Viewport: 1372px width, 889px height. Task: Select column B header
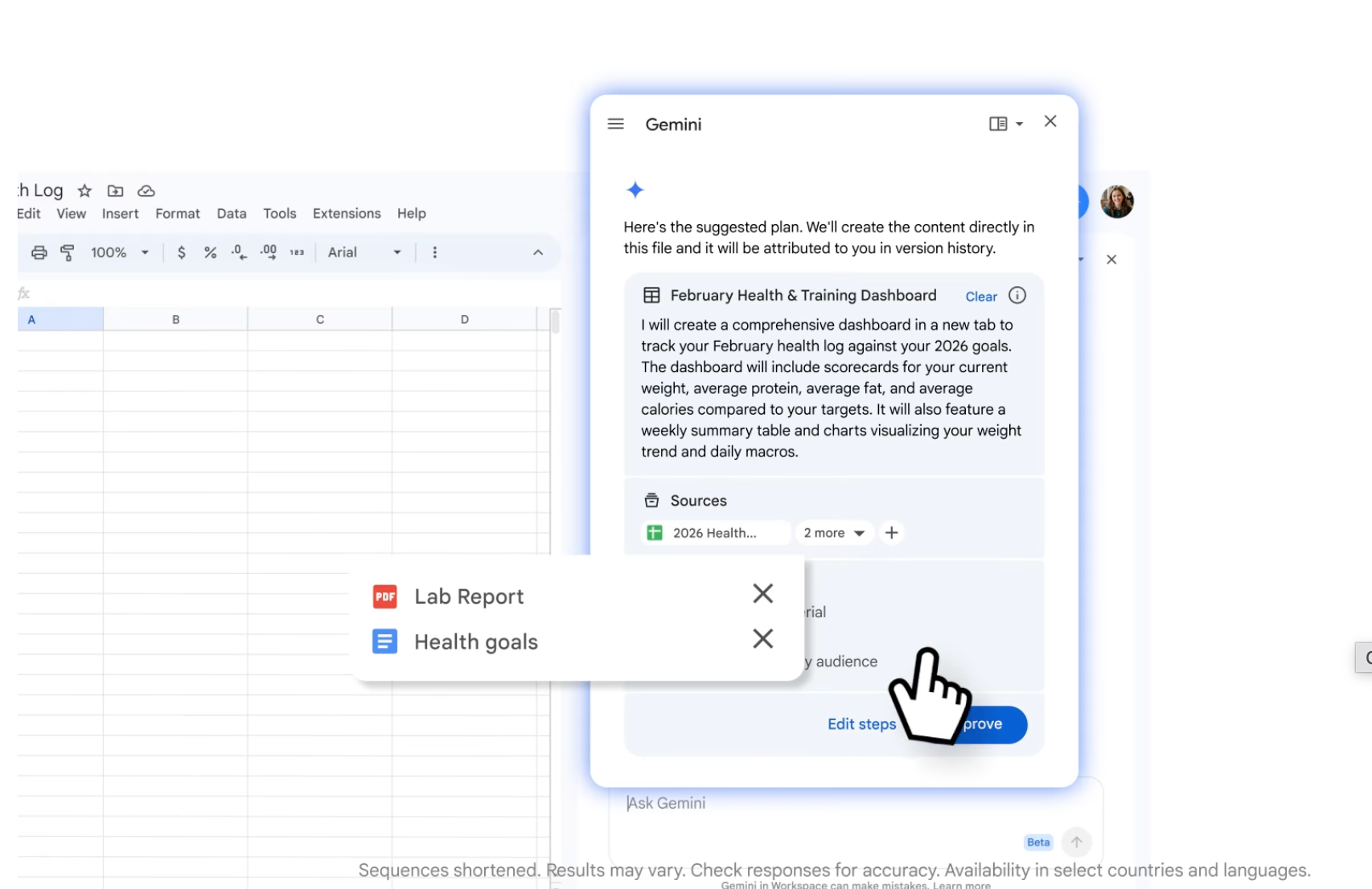(x=175, y=319)
